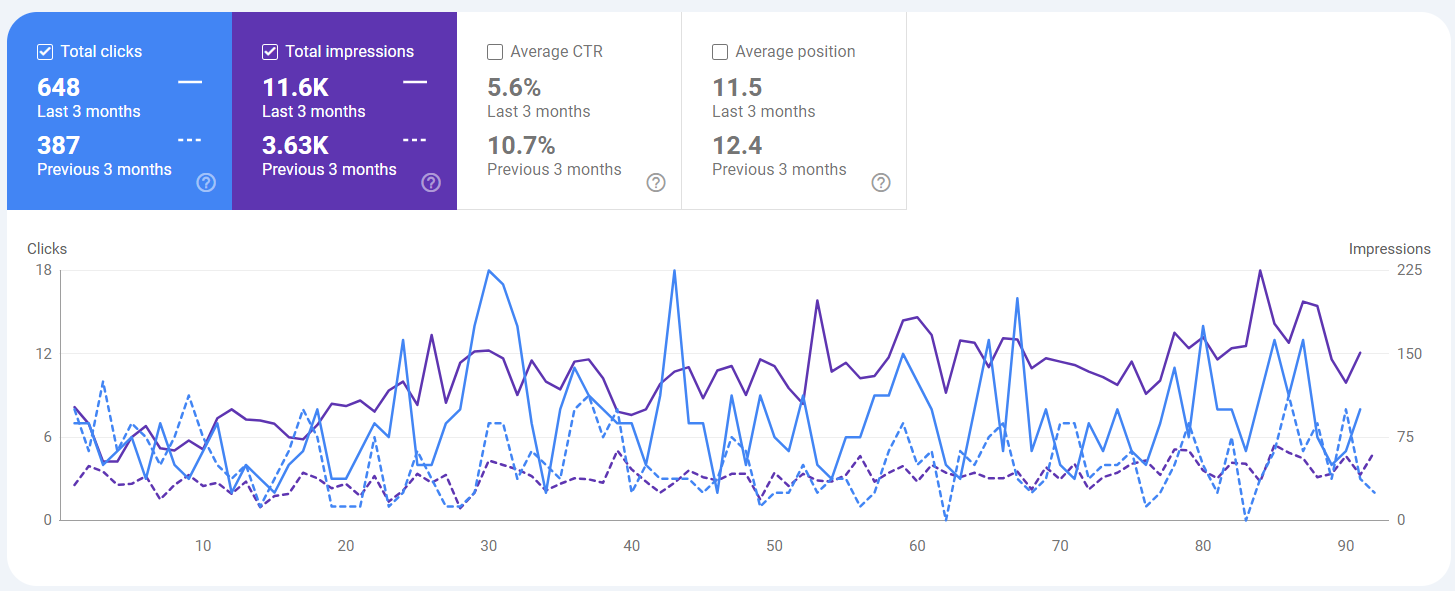This screenshot has height=591, width=1455.
Task: Click the 225 impressions axis tick label
Action: point(1410,270)
